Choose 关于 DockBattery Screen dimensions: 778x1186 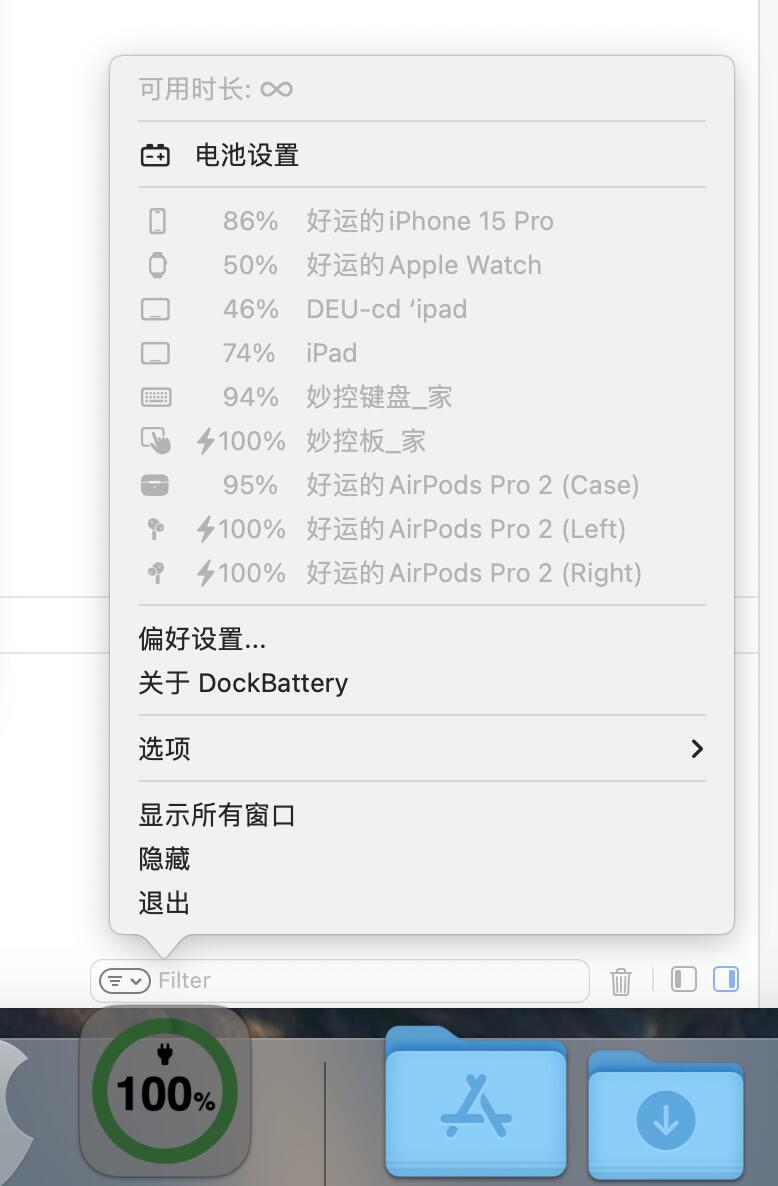point(243,683)
